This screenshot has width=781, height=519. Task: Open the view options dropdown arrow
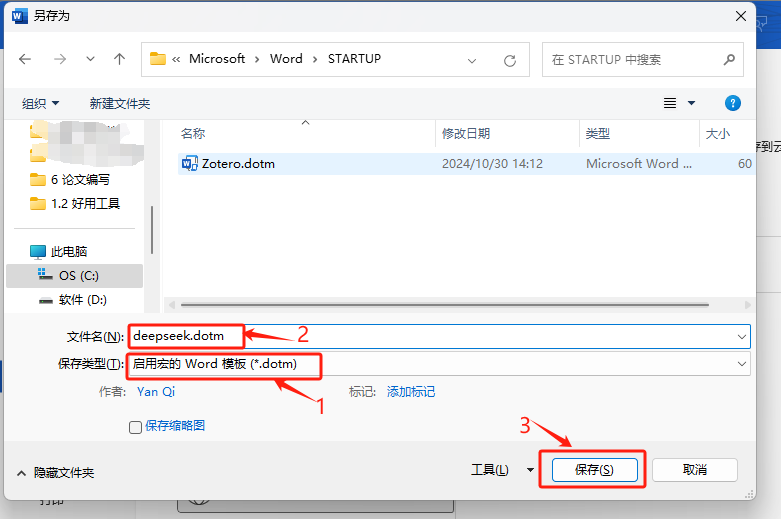pyautogui.click(x=691, y=103)
